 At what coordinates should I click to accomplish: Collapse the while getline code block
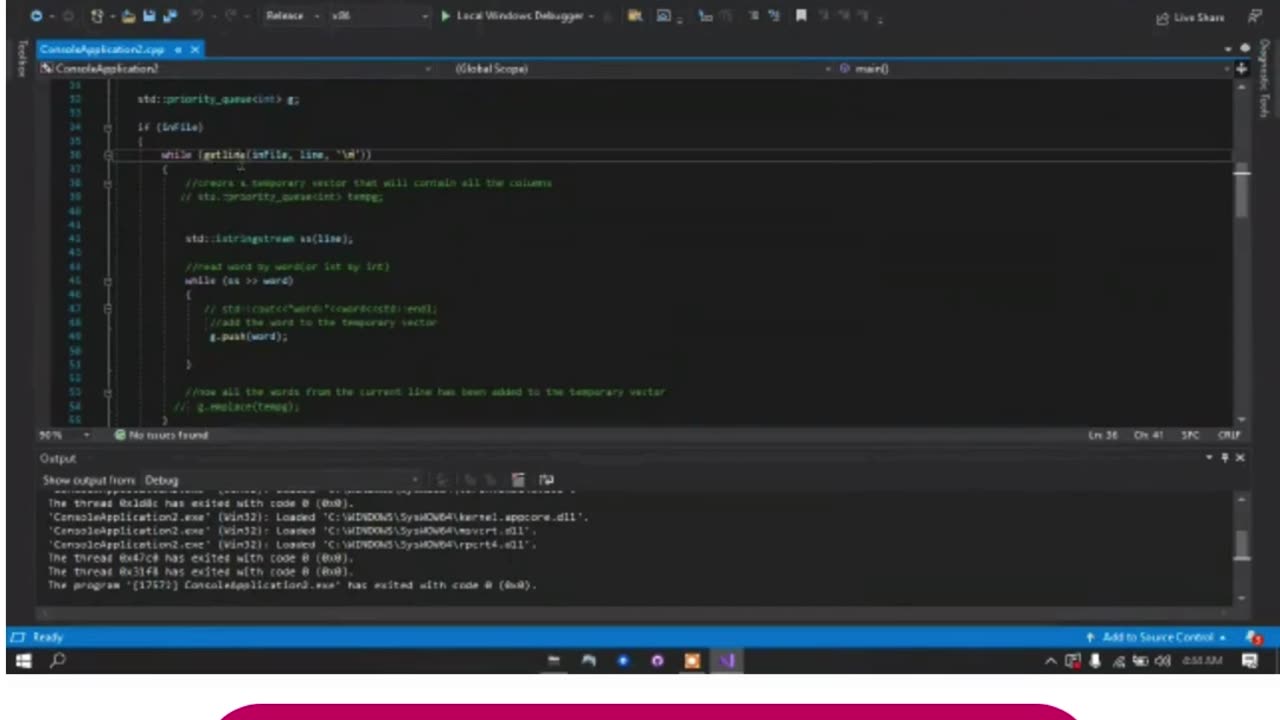click(x=107, y=155)
